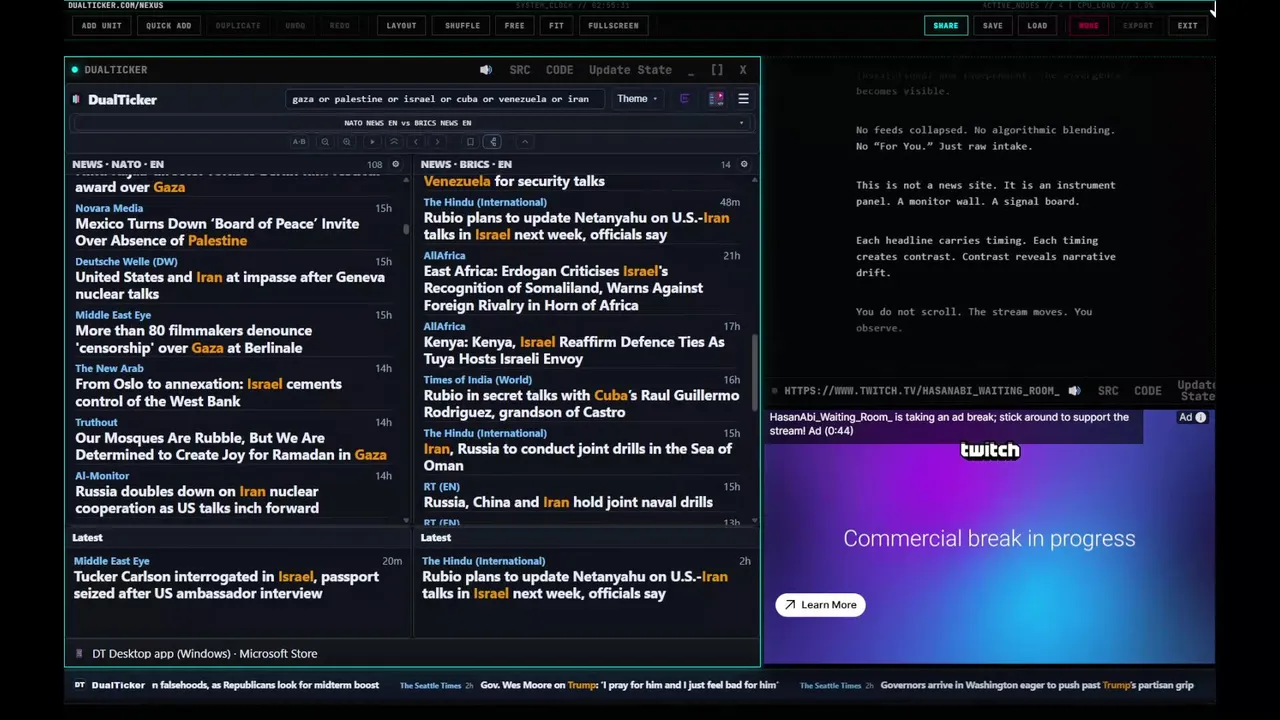The height and width of the screenshot is (720, 1280).
Task: Click the split-view layout icon beside the hamburger menu
Action: 716,99
